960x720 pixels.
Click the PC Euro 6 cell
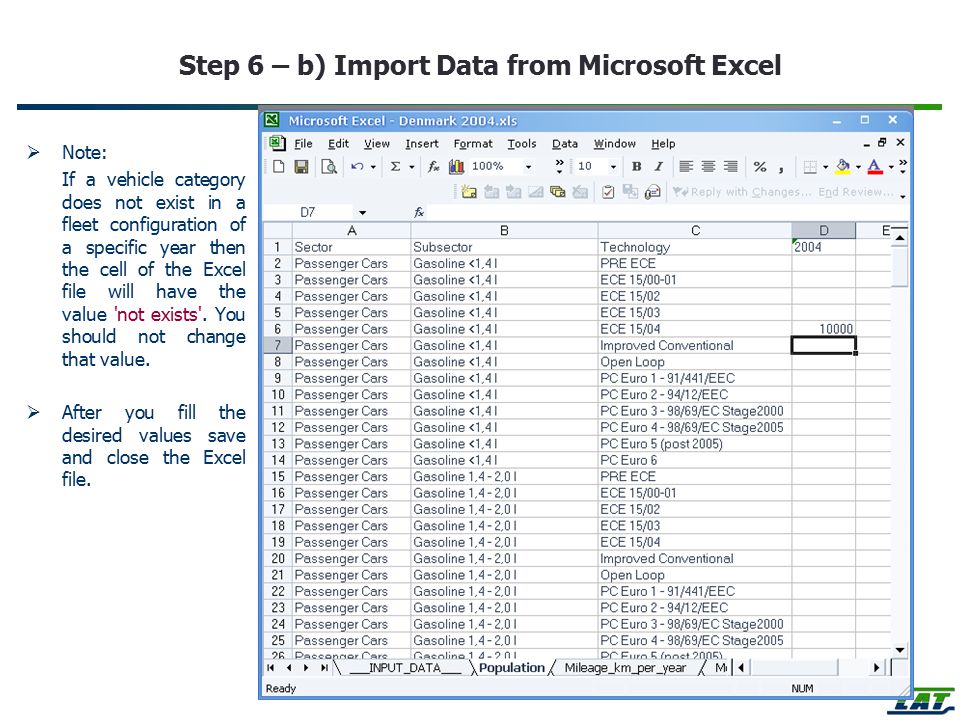click(694, 460)
